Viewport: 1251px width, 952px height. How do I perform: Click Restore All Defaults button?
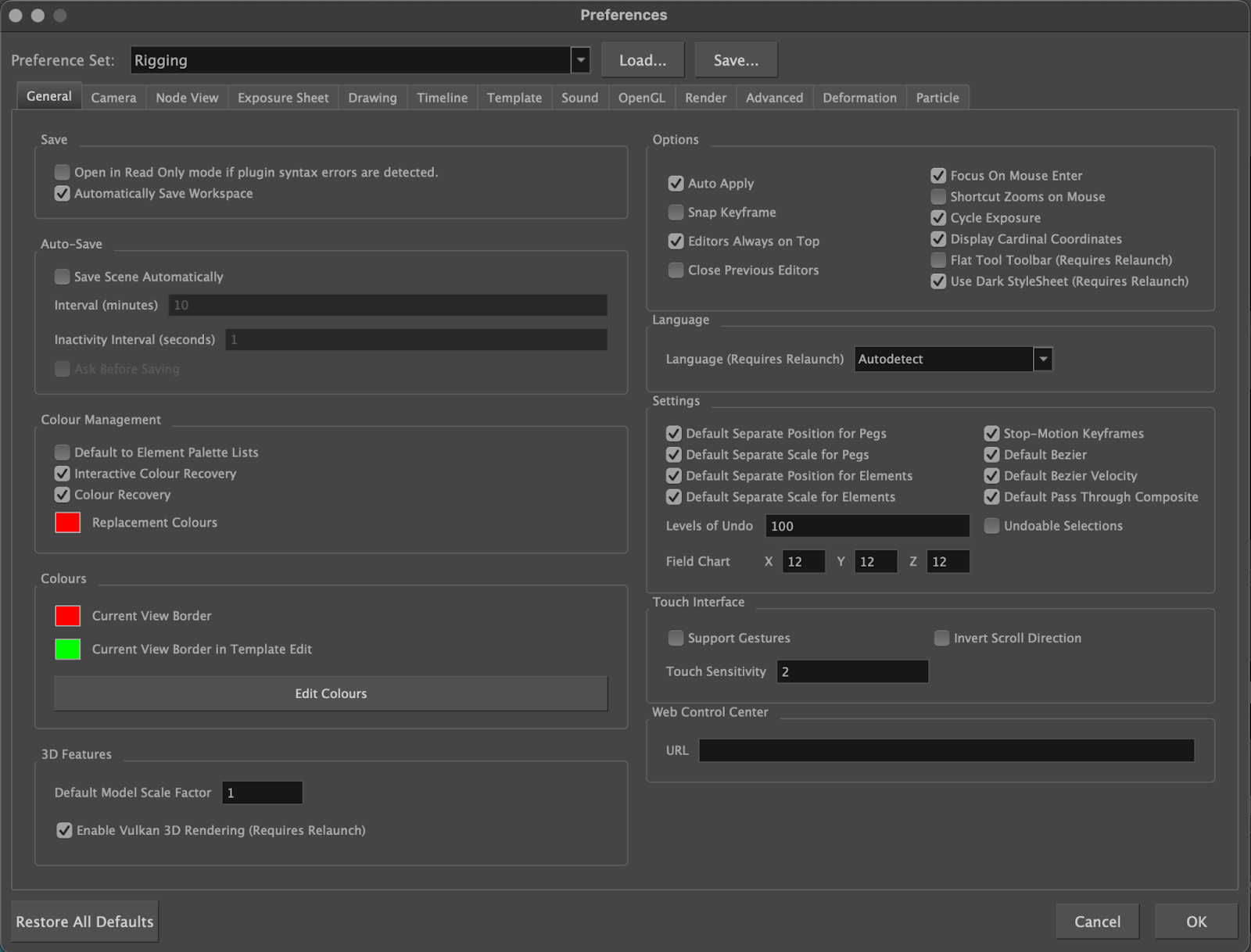click(x=84, y=922)
